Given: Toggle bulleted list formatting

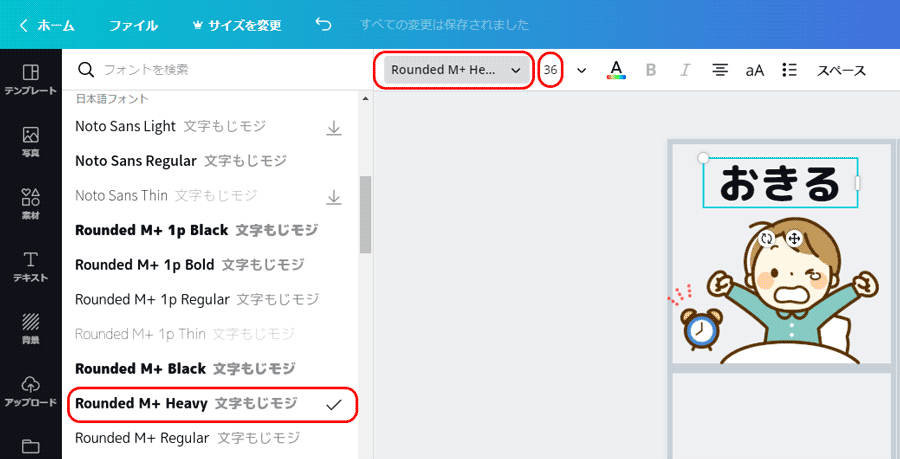Looking at the screenshot, I should tap(789, 70).
